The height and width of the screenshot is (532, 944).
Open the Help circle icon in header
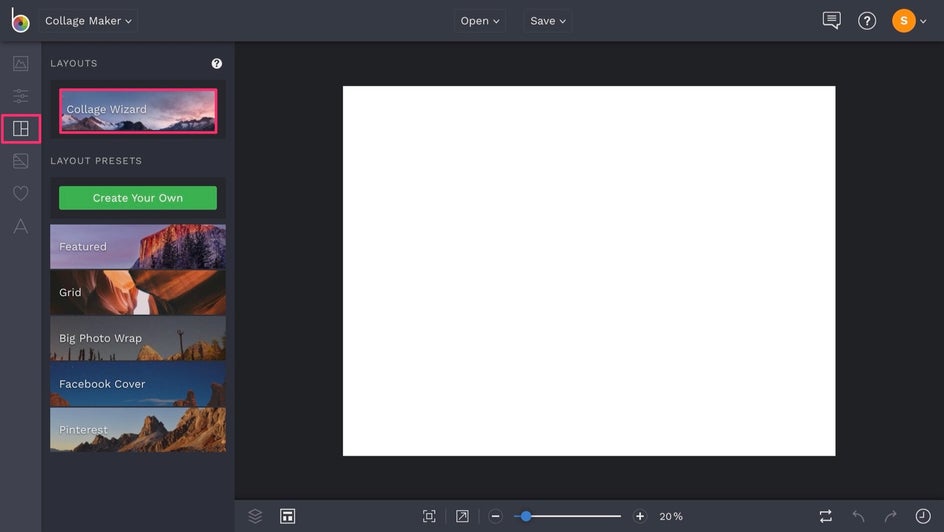pos(867,21)
